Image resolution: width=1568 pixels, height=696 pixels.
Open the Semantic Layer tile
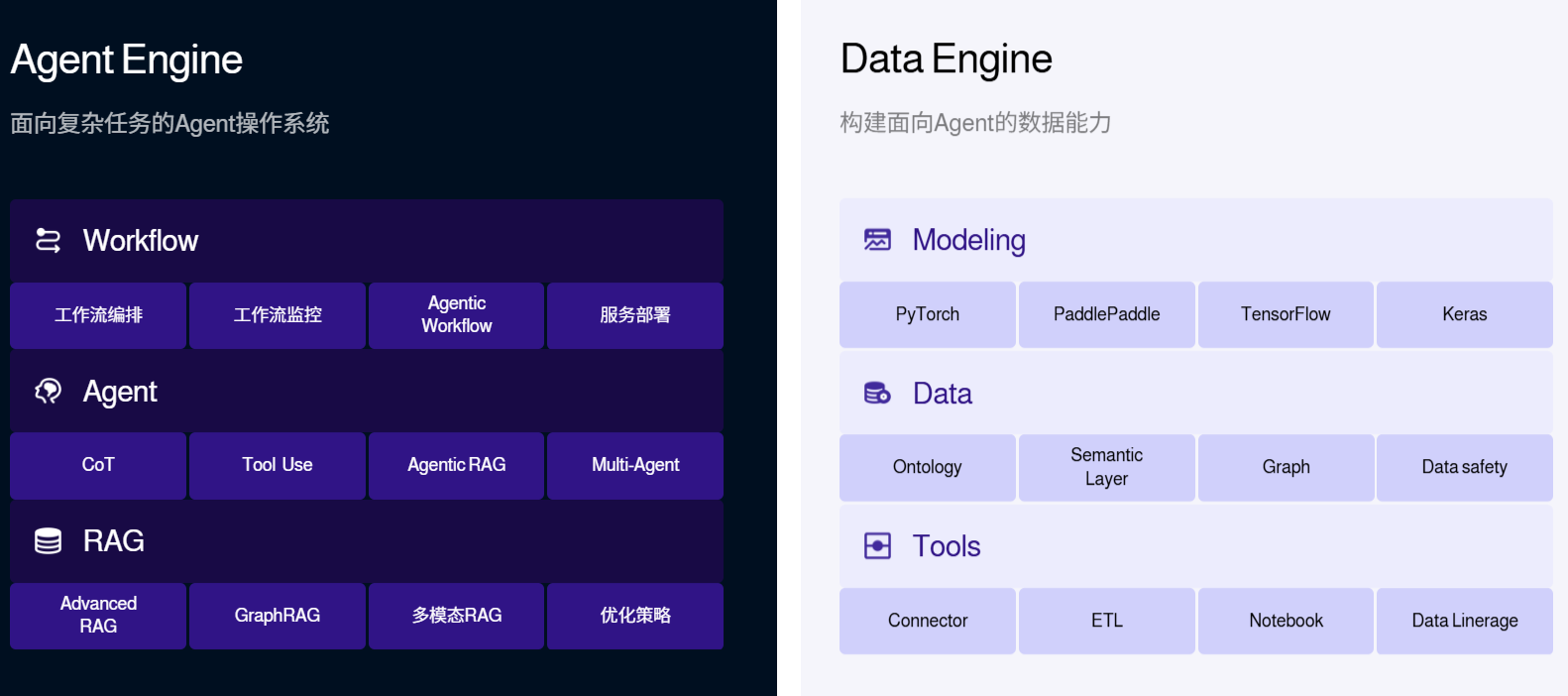1106,467
